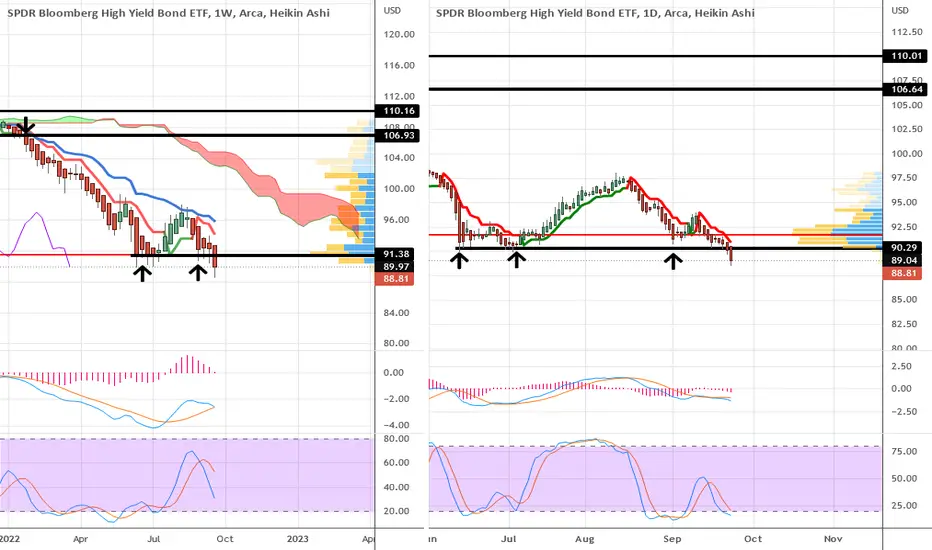Select the USD currency label on weekly chart

[x=392, y=10]
